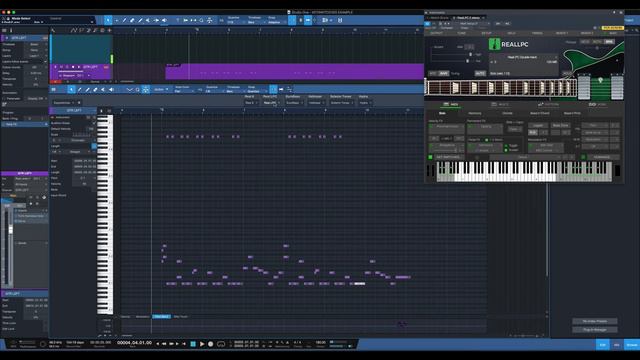Open the track list icon above inspector
The width and height of the screenshot is (640, 360).
pyautogui.click(x=4, y=30)
